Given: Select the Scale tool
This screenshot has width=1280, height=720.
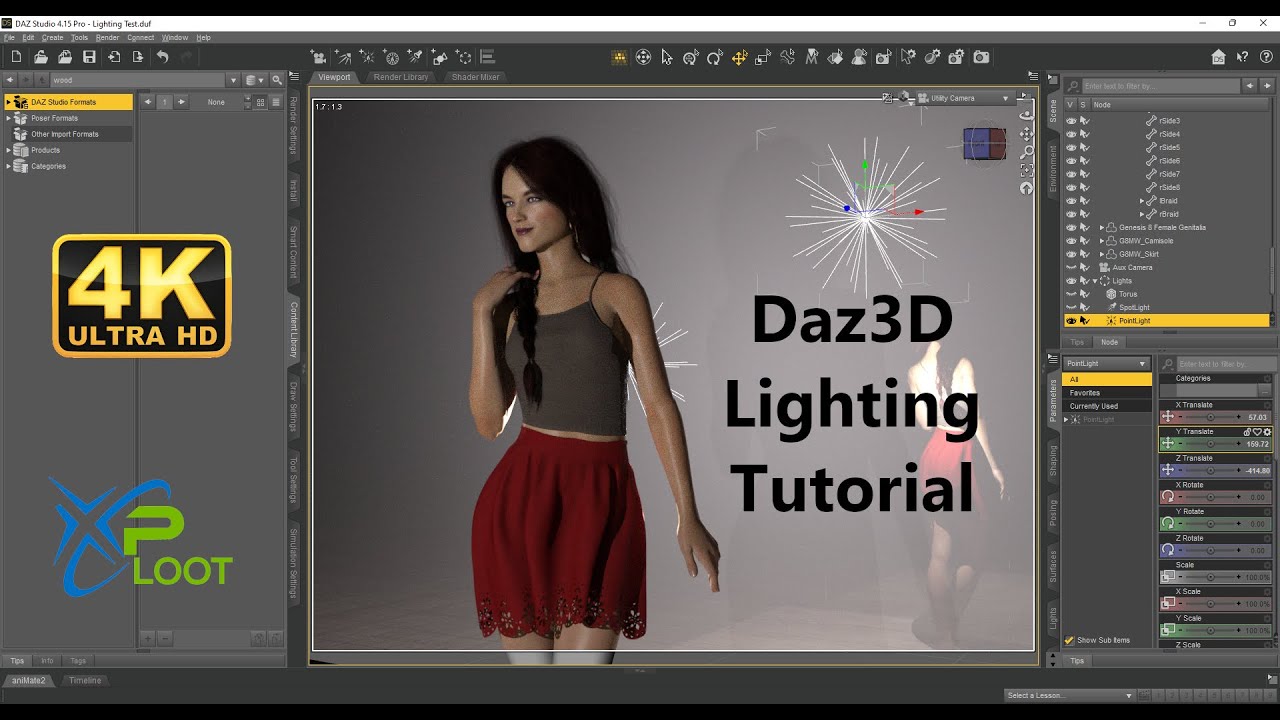Looking at the screenshot, I should click(x=764, y=57).
